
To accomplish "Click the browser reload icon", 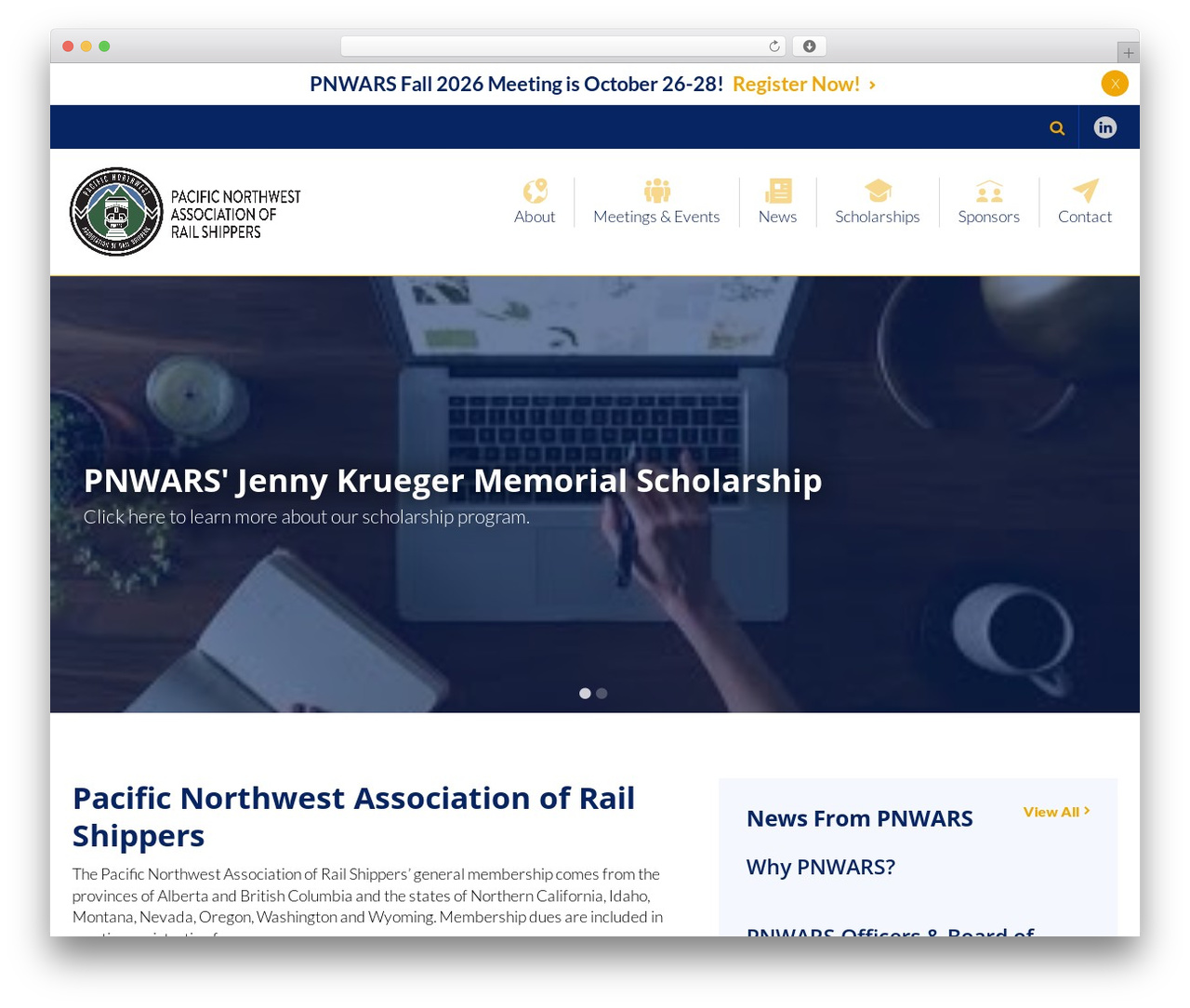I will (774, 46).
